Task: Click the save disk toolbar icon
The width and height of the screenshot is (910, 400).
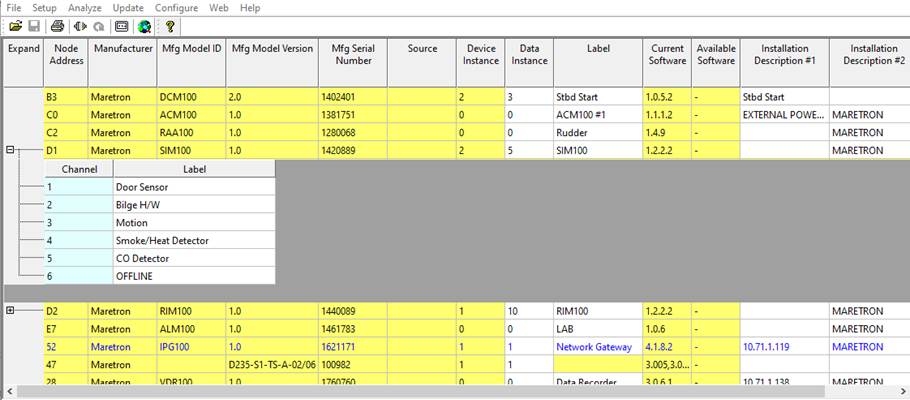Action: pyautogui.click(x=34, y=26)
